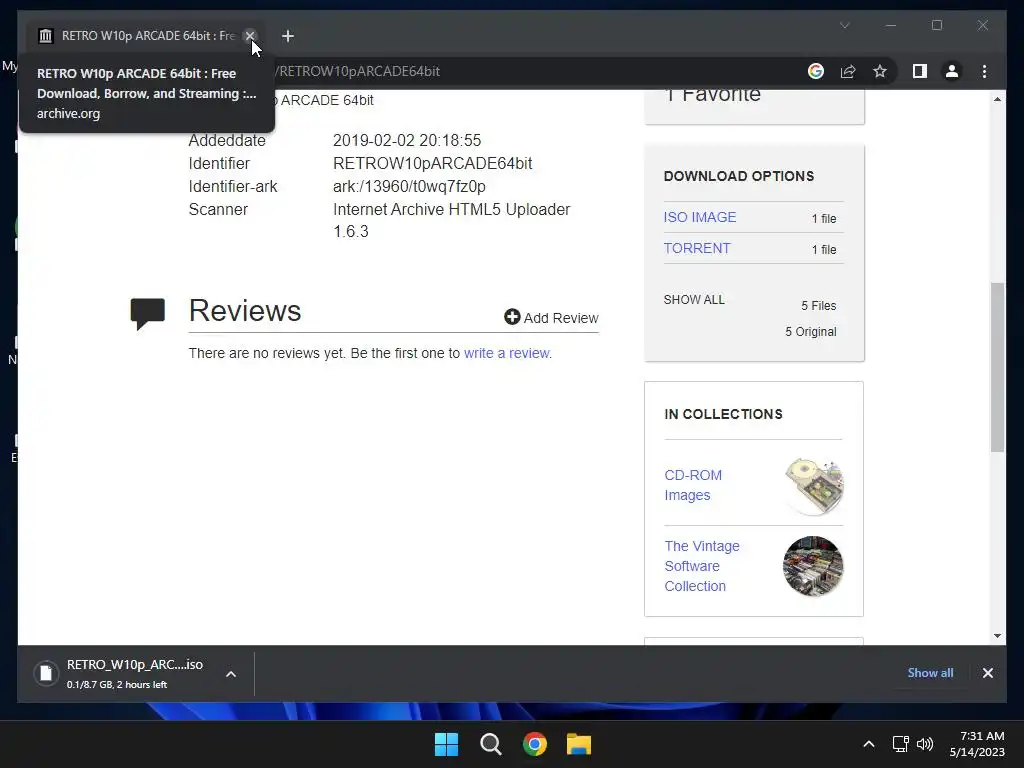Open the CD-ROM Images collection

coord(693,485)
